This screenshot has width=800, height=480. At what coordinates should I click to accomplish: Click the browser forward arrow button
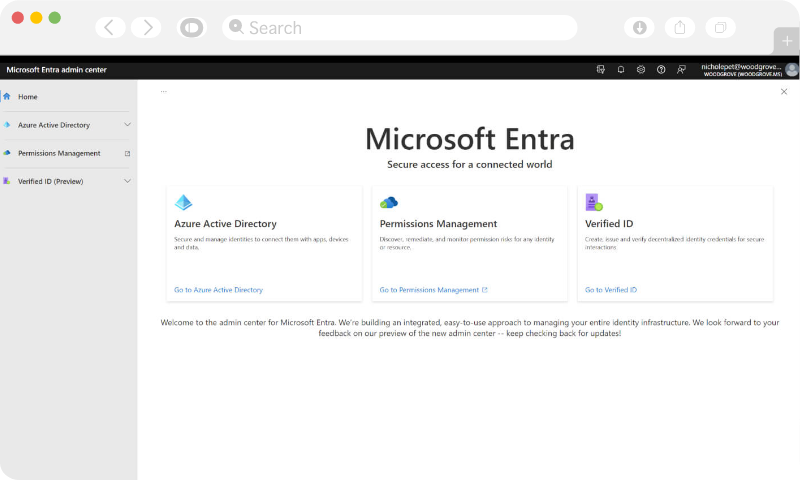click(146, 28)
